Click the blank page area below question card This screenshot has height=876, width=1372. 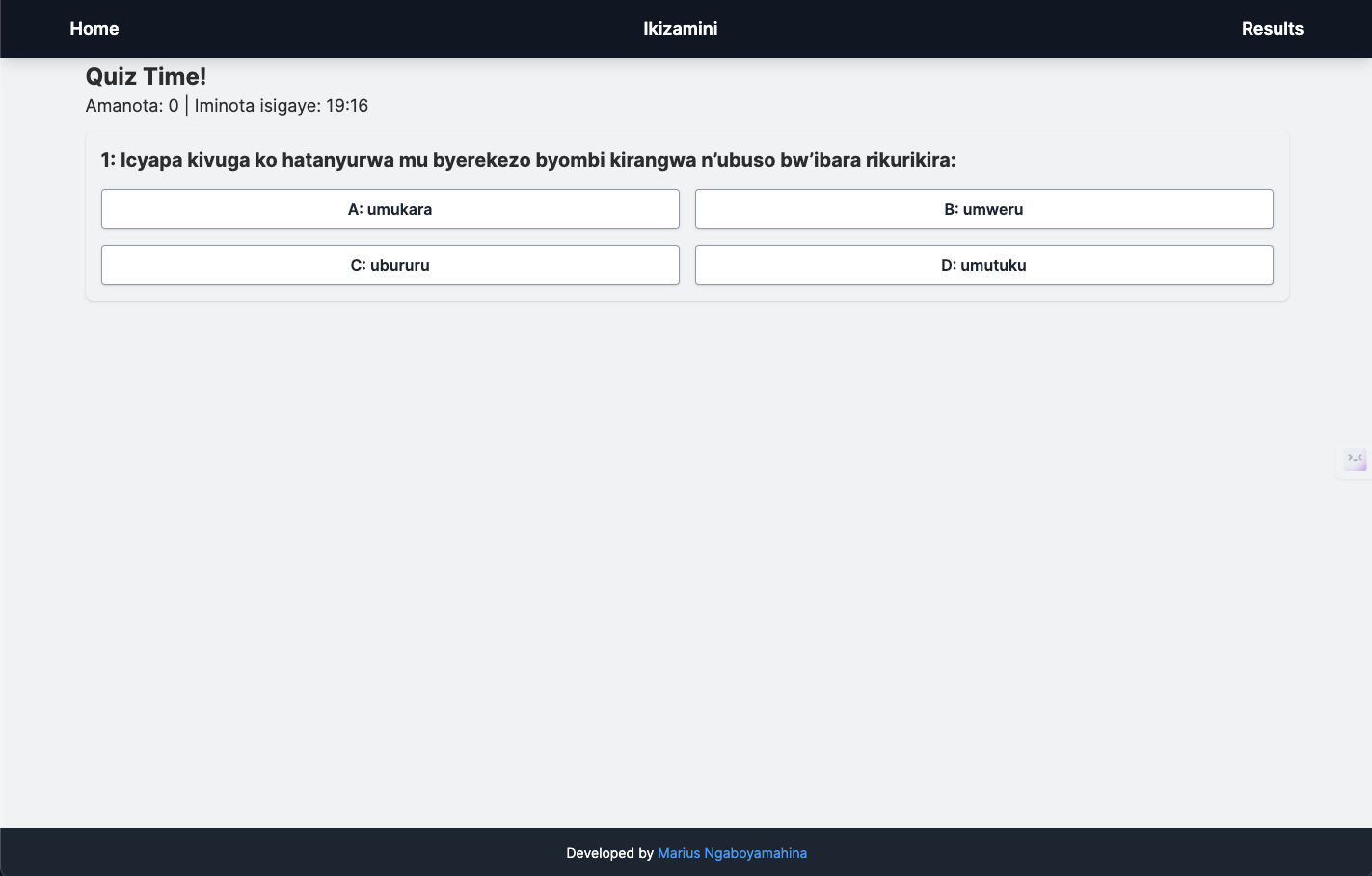(x=686, y=559)
